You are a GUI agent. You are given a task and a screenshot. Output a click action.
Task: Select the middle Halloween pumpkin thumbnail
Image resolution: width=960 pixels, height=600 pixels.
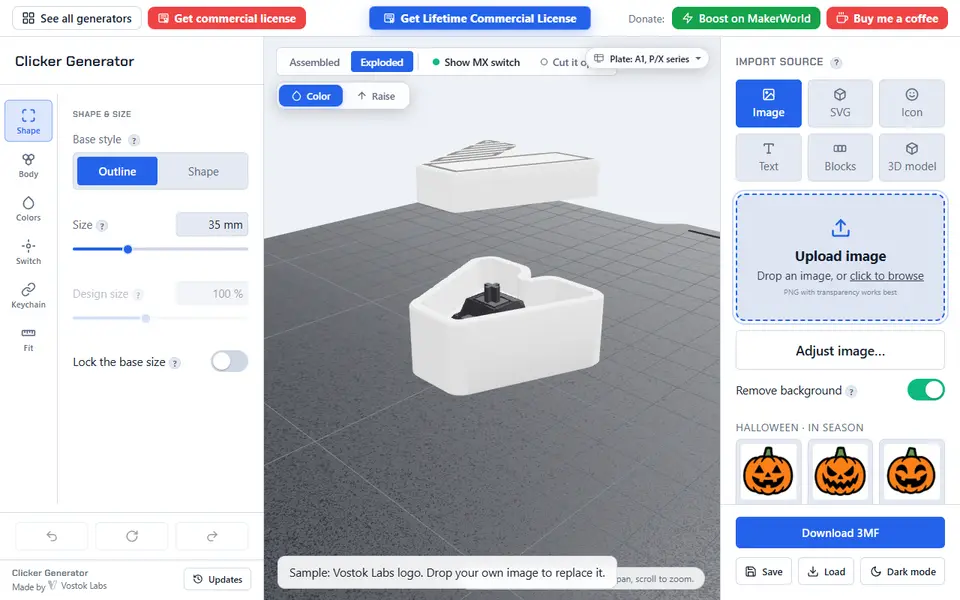coord(840,471)
